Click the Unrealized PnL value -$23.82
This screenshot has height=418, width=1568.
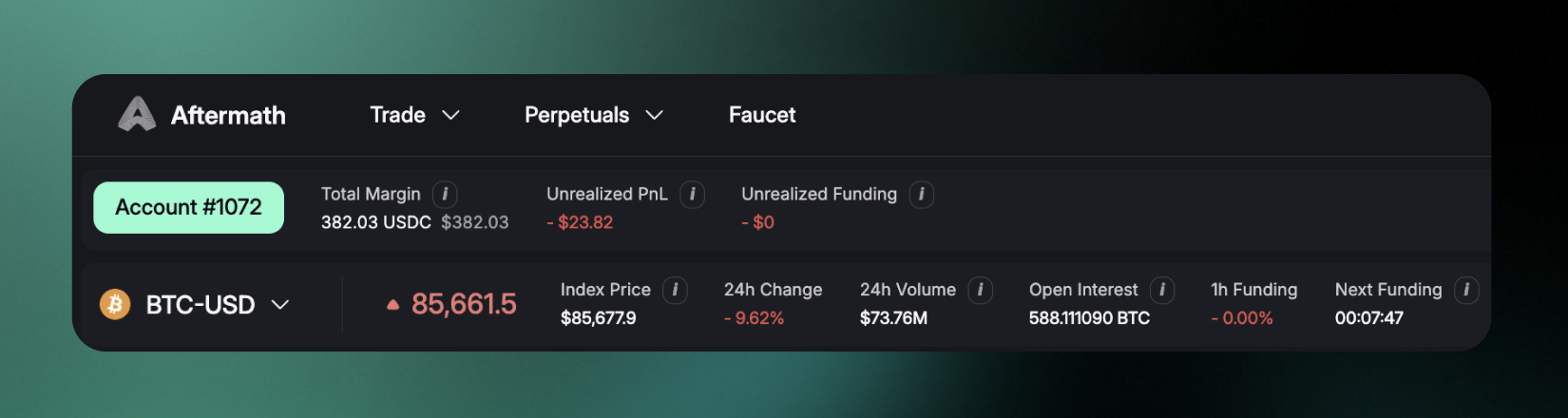click(580, 222)
